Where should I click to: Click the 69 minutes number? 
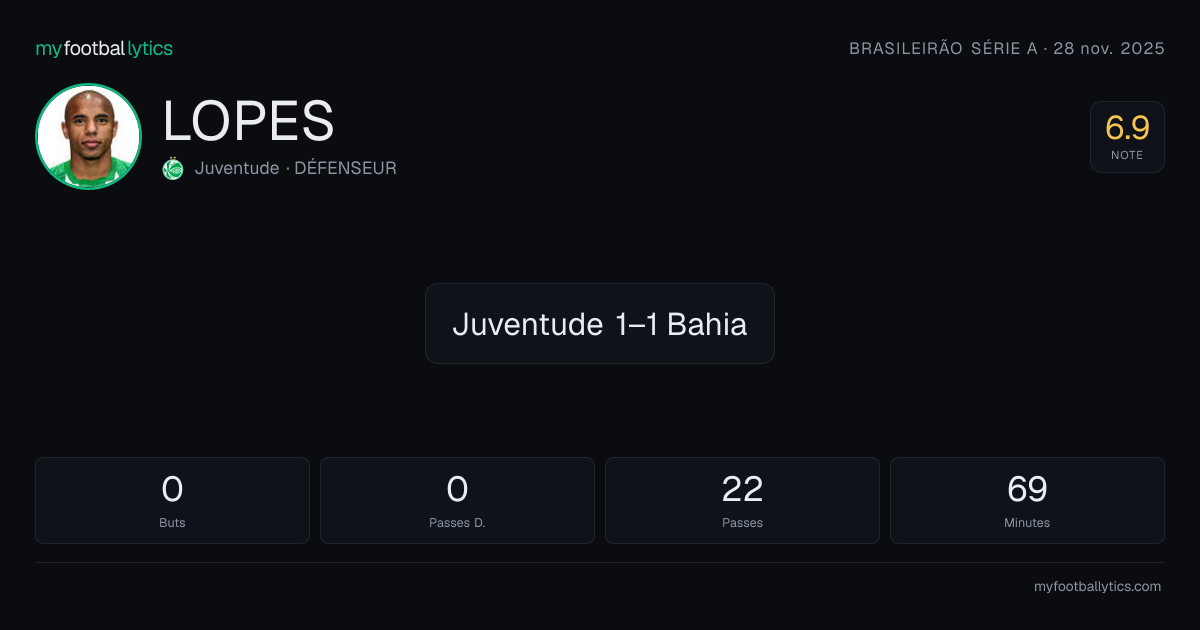1027,489
